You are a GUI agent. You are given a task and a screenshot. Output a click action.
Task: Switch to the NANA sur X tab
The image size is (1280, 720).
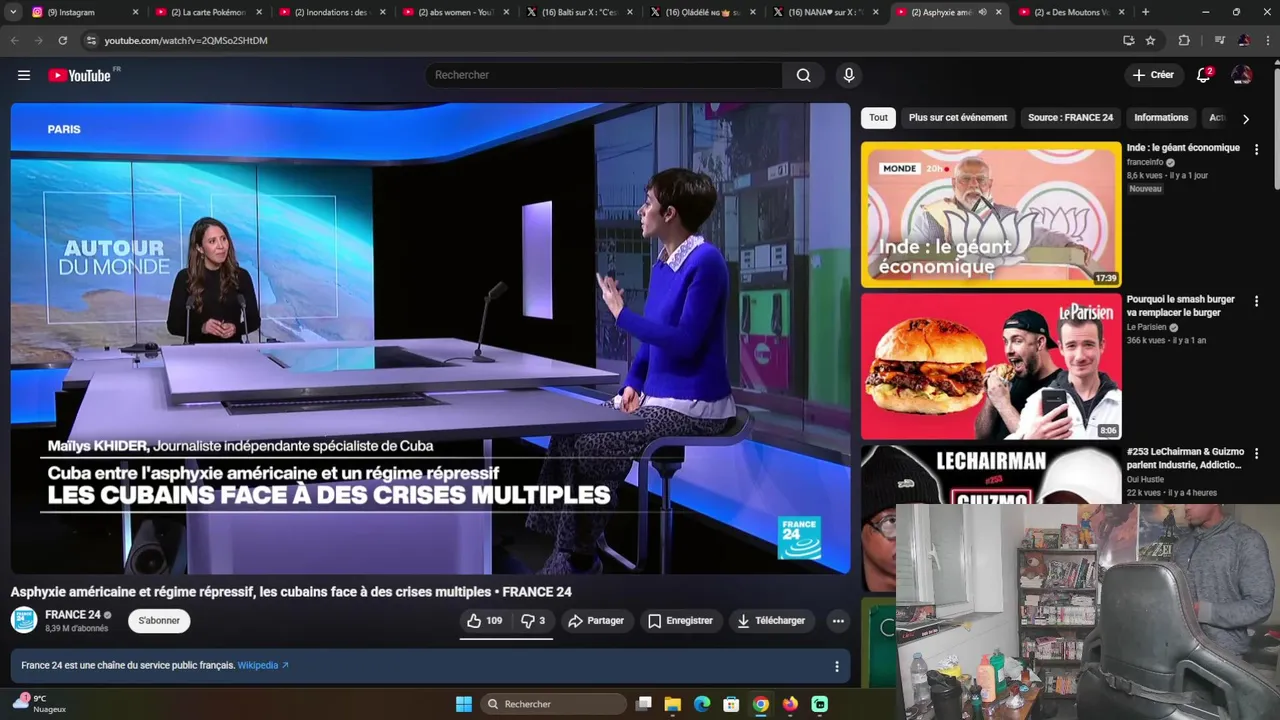coord(823,12)
